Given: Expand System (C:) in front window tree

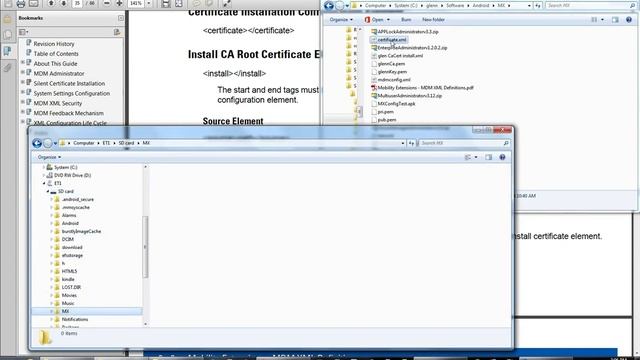Looking at the screenshot, I should pos(44,167).
